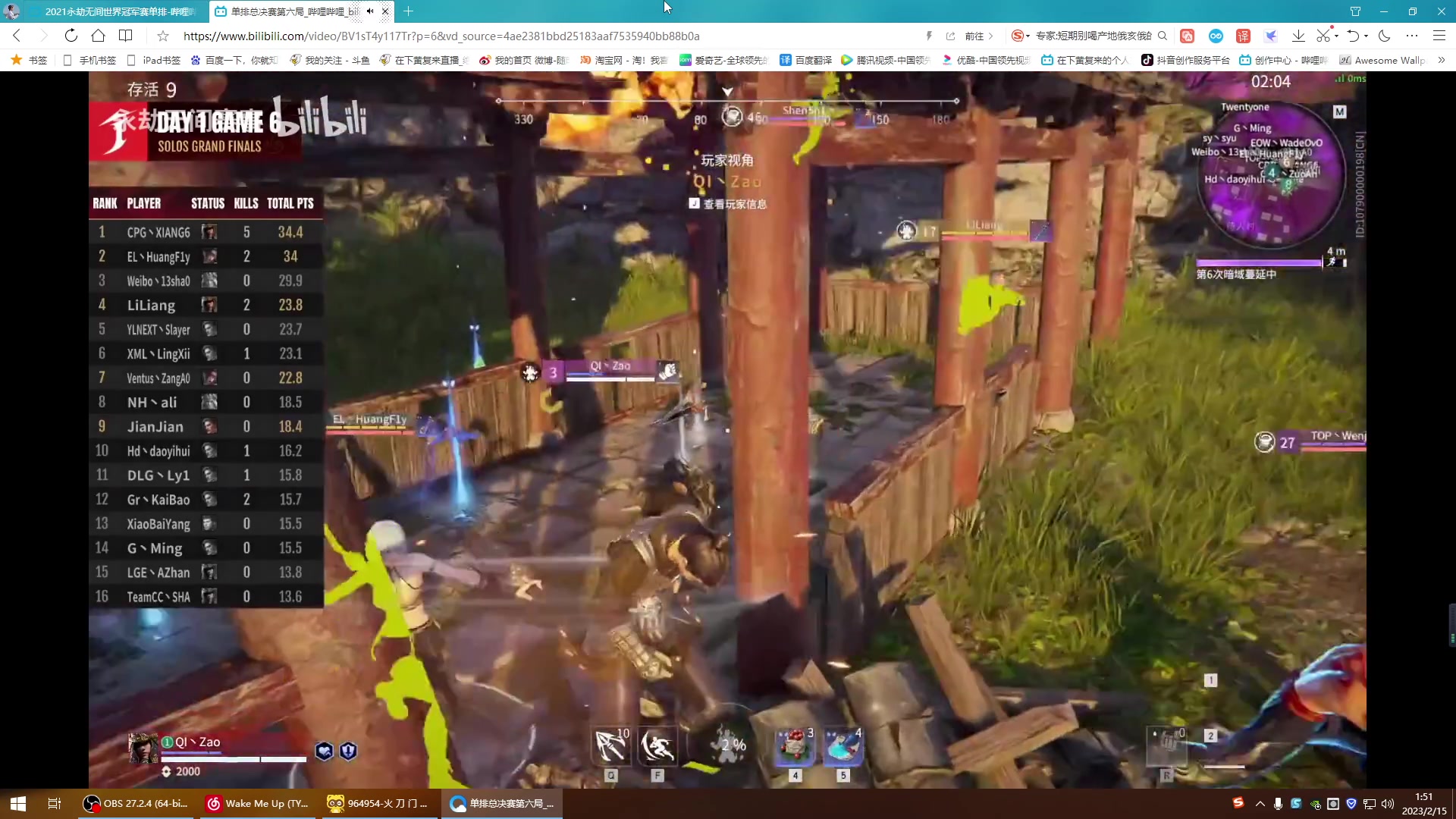Open the three-dot more tools menu
This screenshot has height=819, width=1456.
click(1412, 36)
